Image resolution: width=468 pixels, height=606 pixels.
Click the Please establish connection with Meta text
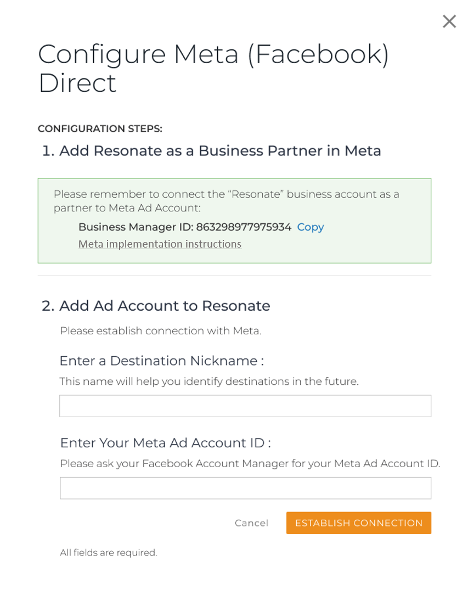point(161,331)
